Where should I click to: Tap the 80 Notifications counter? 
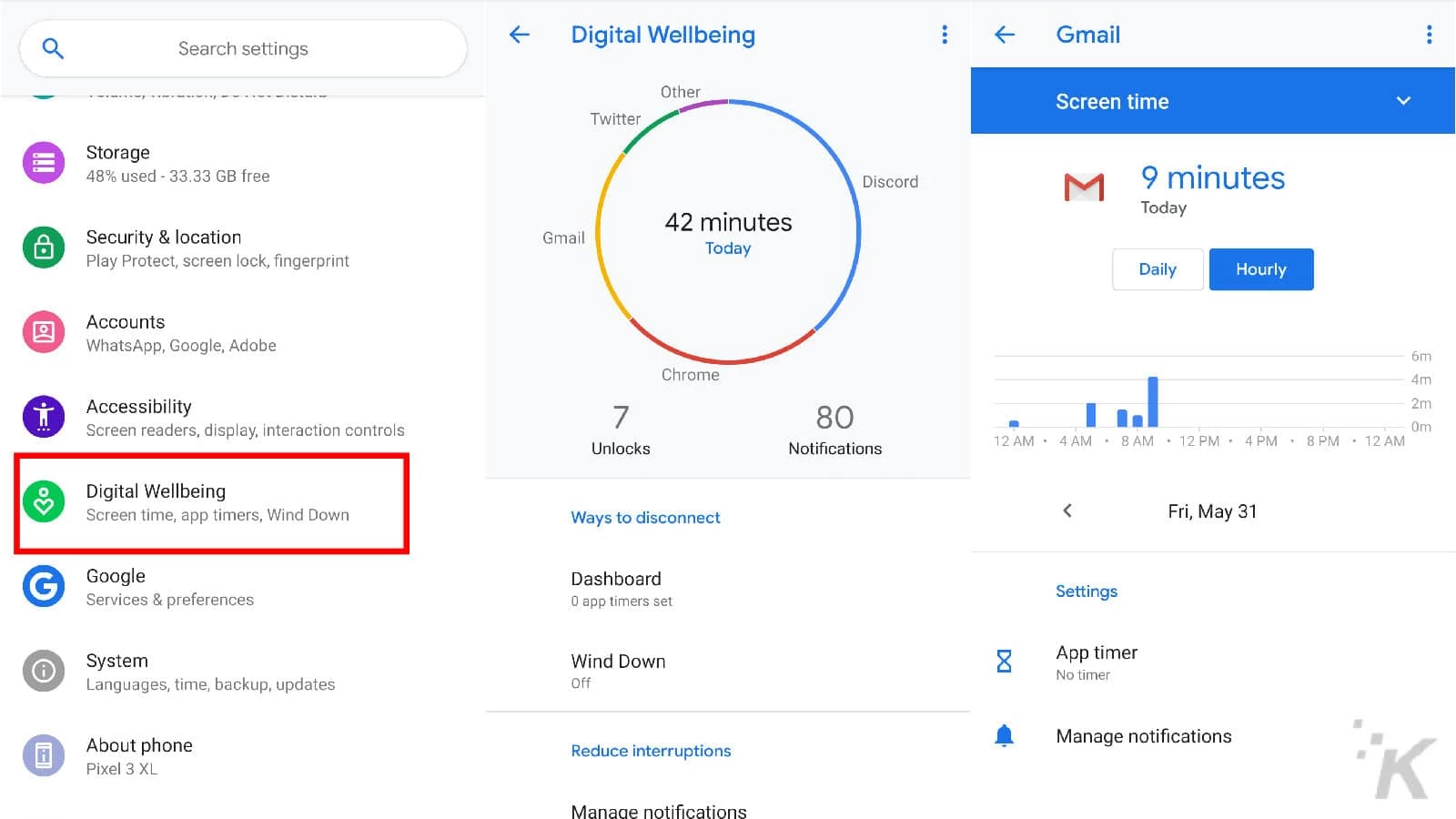point(834,430)
